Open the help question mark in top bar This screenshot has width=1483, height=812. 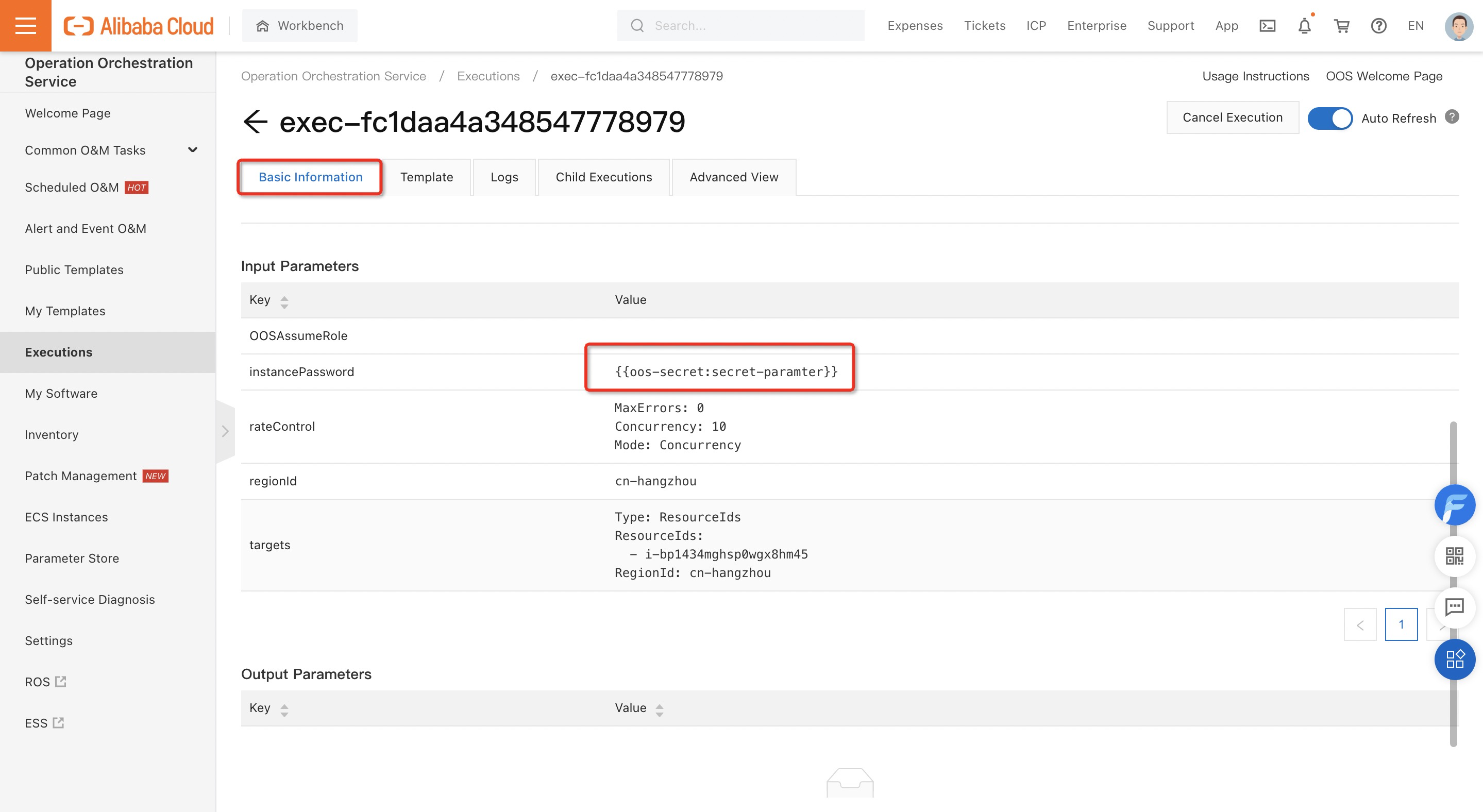point(1378,26)
